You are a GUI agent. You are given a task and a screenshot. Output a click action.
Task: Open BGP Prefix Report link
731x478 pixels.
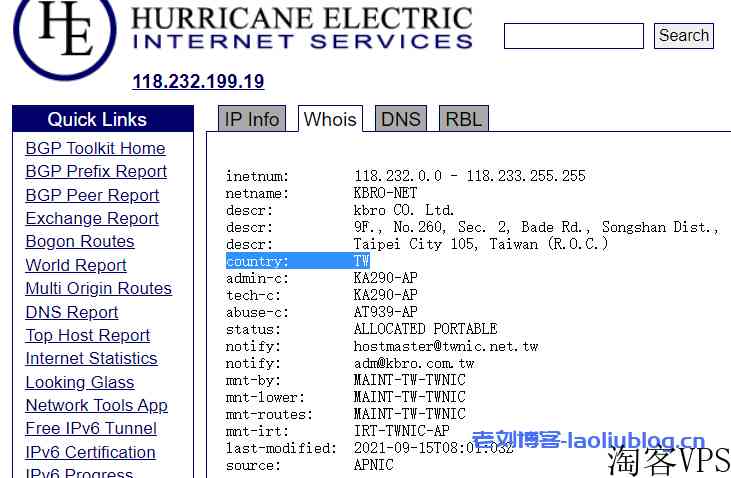coord(96,172)
